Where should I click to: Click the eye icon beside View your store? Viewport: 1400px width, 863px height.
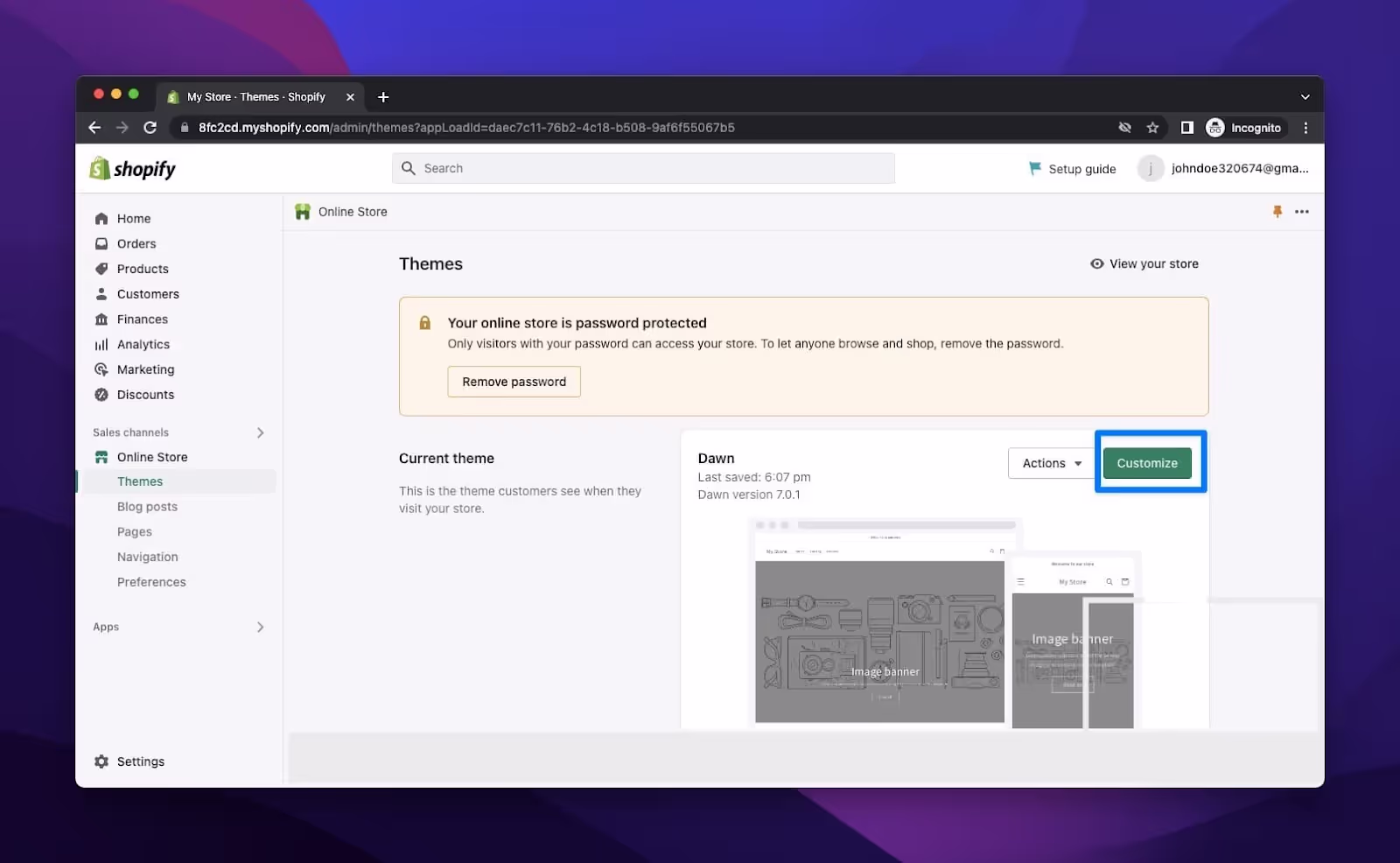[x=1096, y=263]
